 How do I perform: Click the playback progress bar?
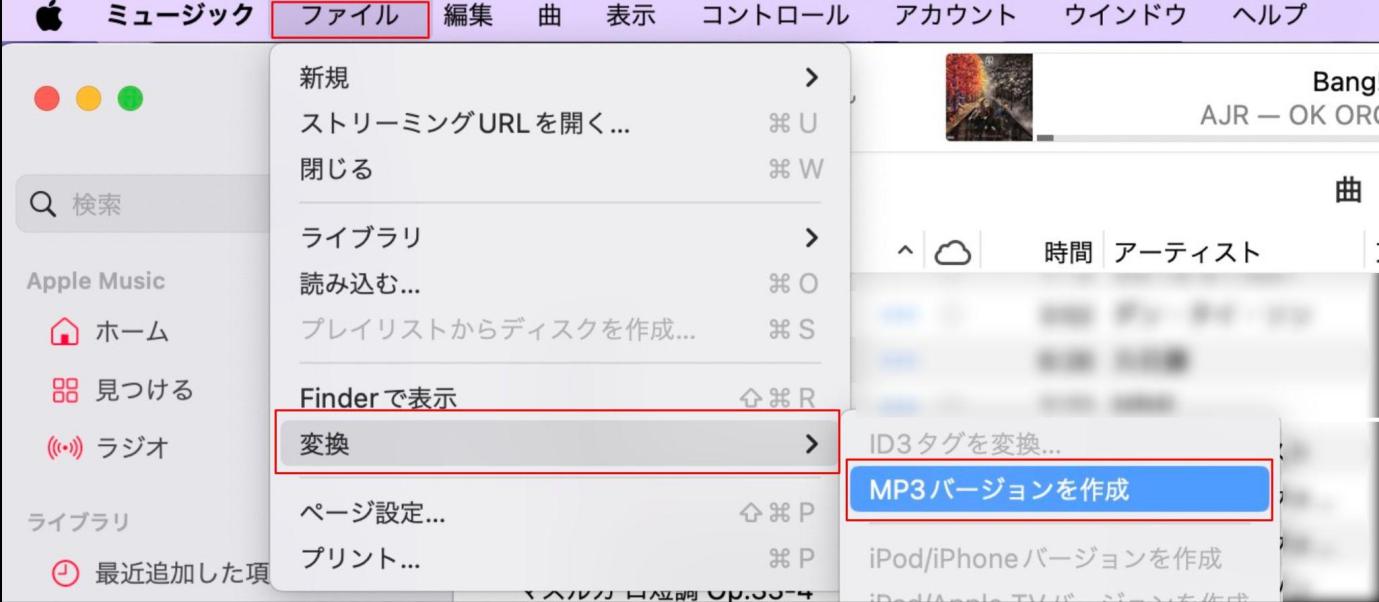point(1208,137)
